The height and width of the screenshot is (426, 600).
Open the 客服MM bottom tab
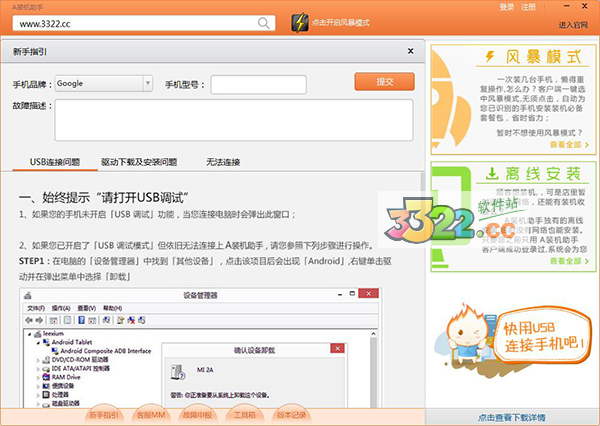click(x=151, y=415)
